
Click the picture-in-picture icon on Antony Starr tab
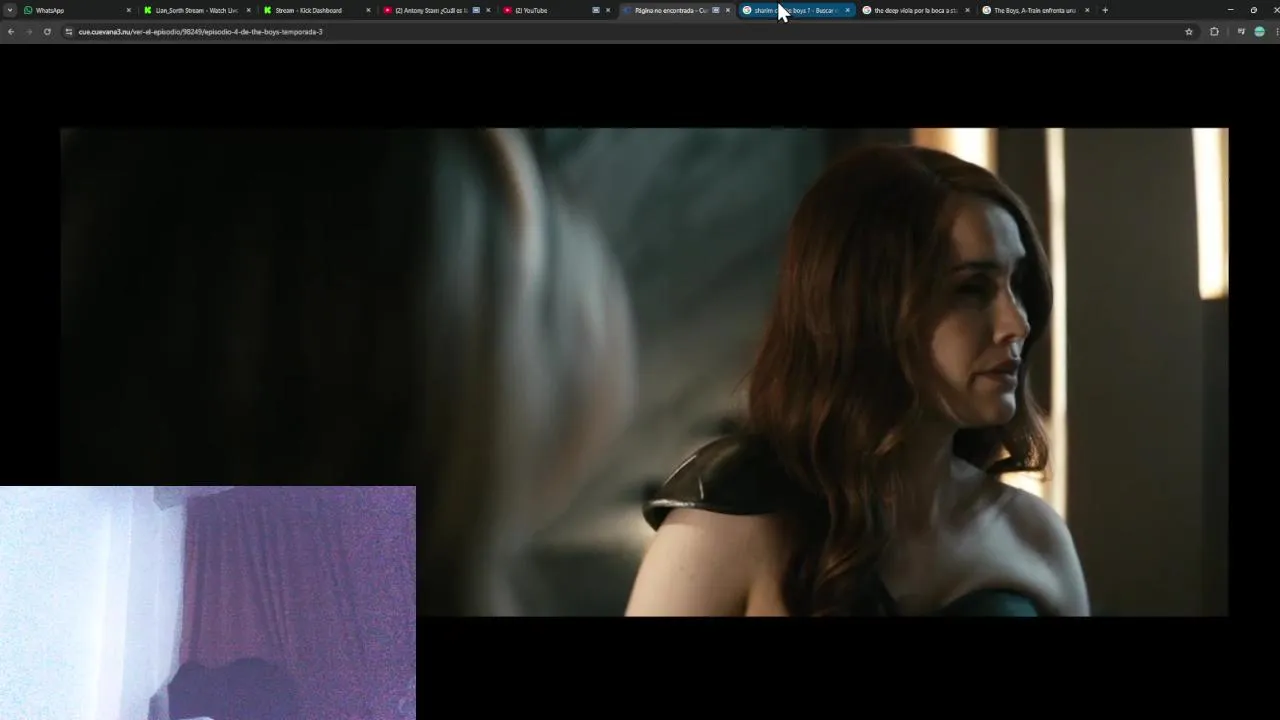476,10
